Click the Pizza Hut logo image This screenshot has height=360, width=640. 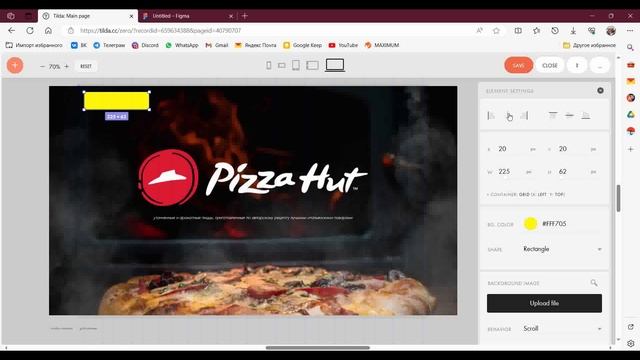click(253, 178)
